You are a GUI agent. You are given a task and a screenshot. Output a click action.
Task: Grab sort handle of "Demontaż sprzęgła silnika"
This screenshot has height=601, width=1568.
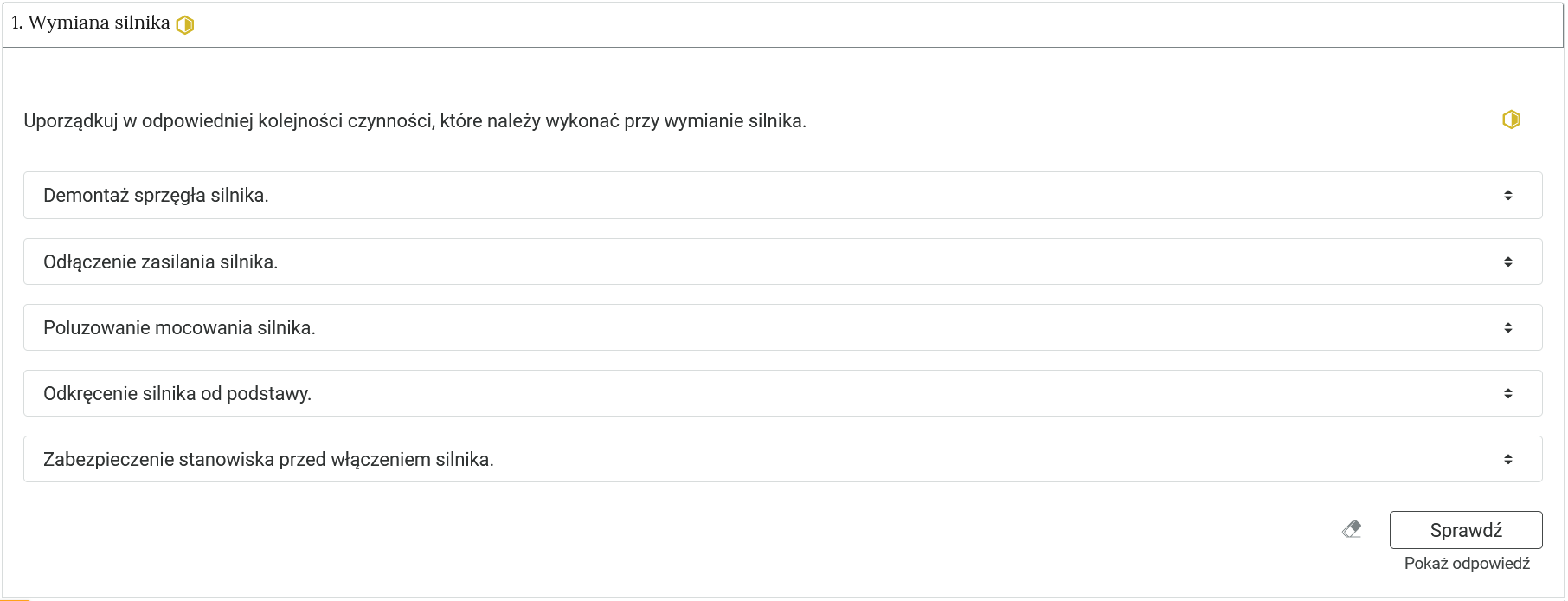(x=1507, y=196)
